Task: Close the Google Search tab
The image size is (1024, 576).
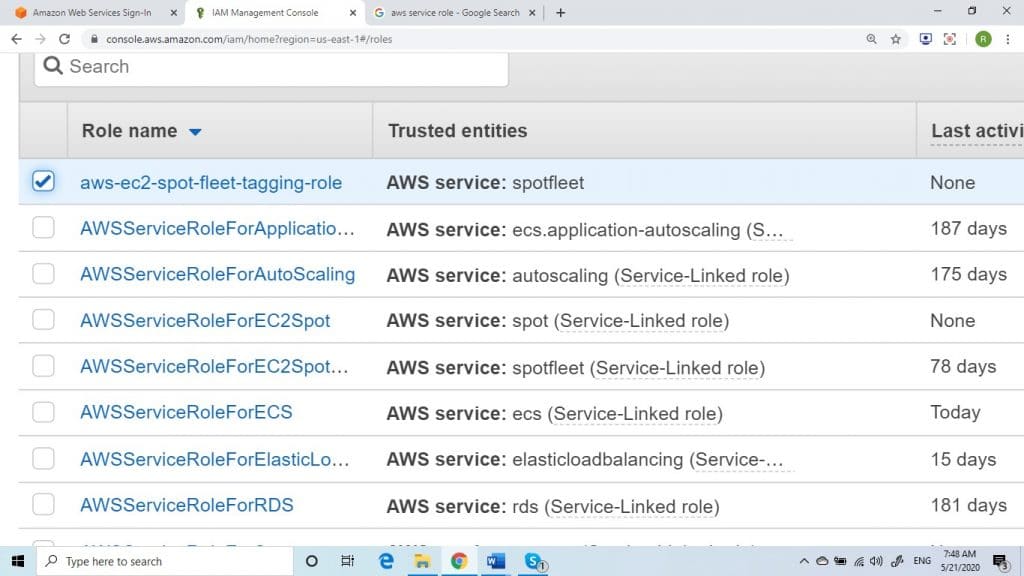Action: (532, 12)
